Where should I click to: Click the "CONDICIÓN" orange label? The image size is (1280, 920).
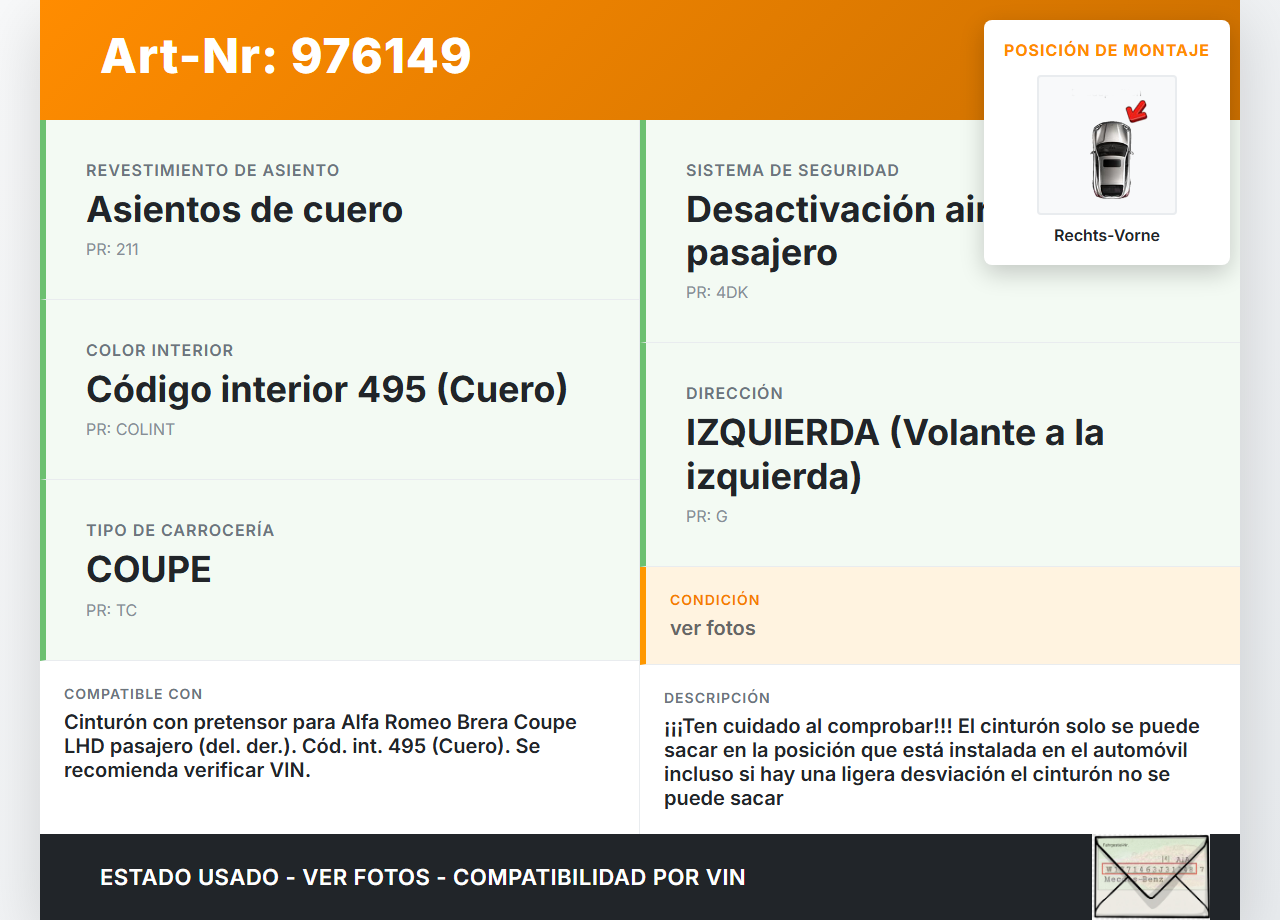[x=714, y=600]
